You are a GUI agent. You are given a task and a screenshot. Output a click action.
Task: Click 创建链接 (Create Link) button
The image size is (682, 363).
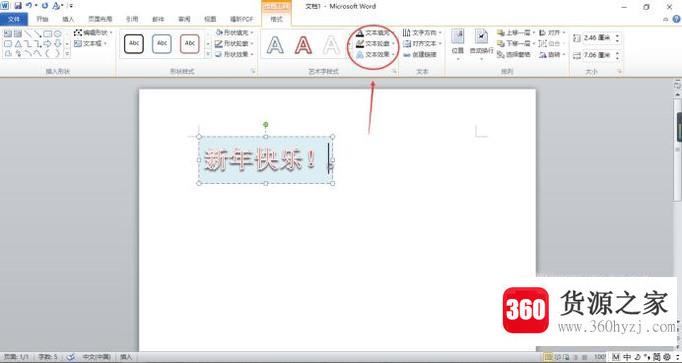click(420, 55)
